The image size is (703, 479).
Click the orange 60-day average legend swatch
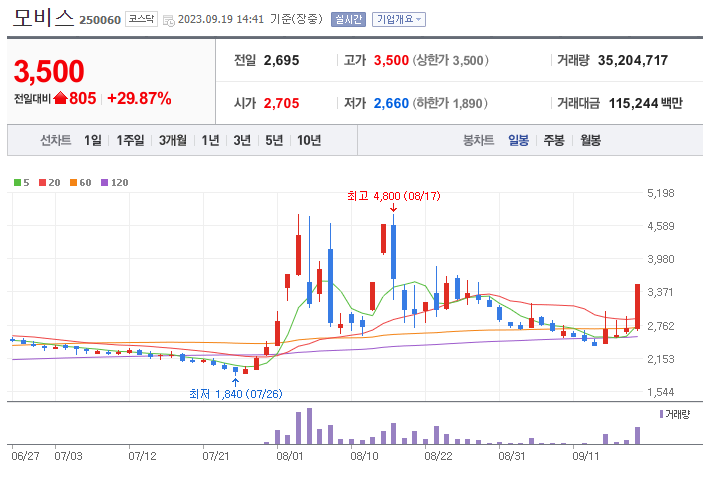[x=74, y=183]
